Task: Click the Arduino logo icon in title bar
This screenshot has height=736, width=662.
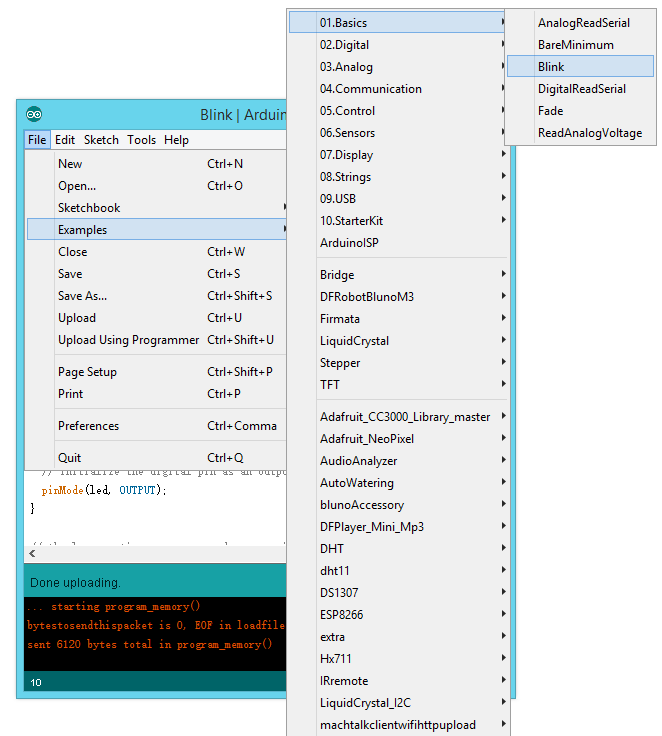Action: point(34,114)
